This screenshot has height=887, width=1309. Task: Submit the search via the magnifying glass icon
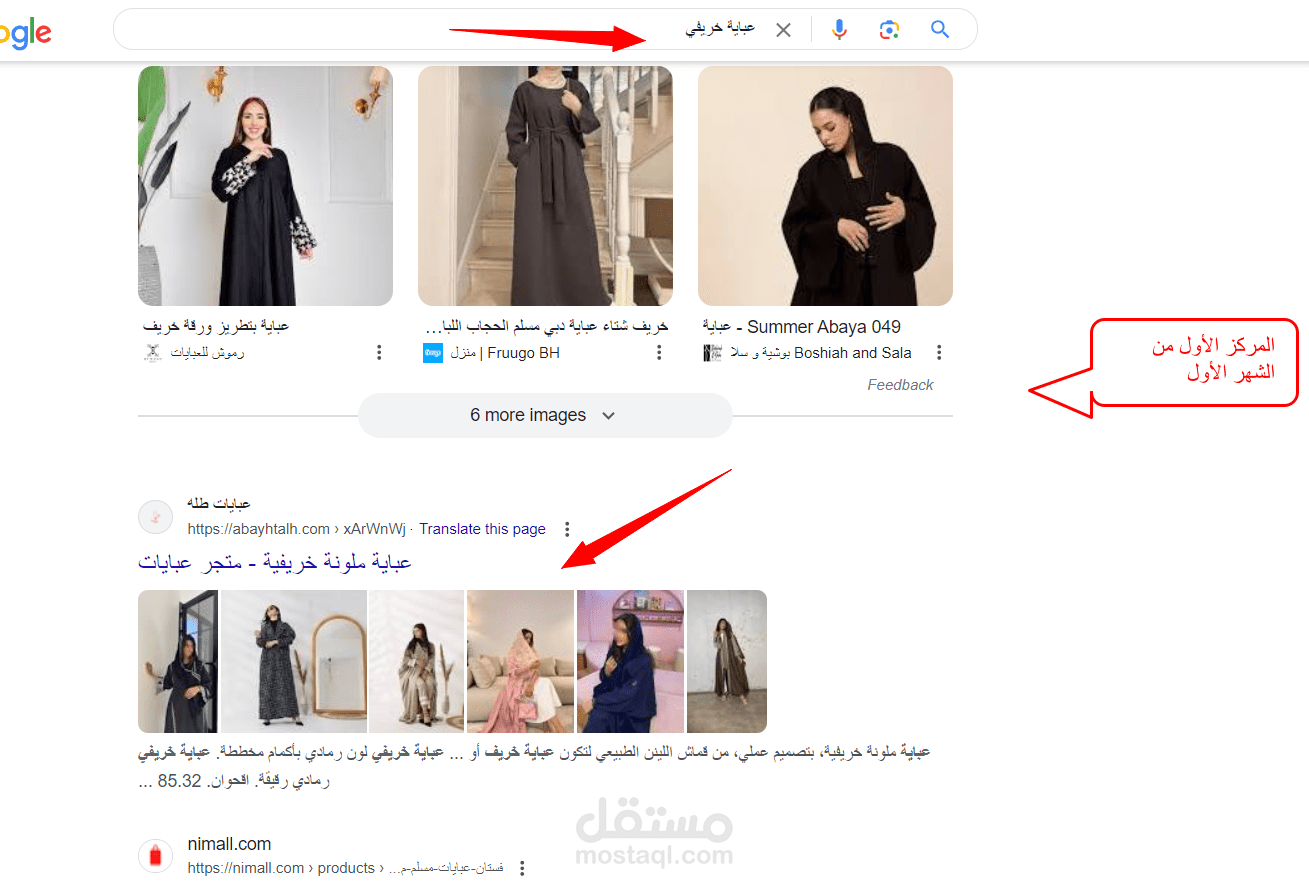939,29
